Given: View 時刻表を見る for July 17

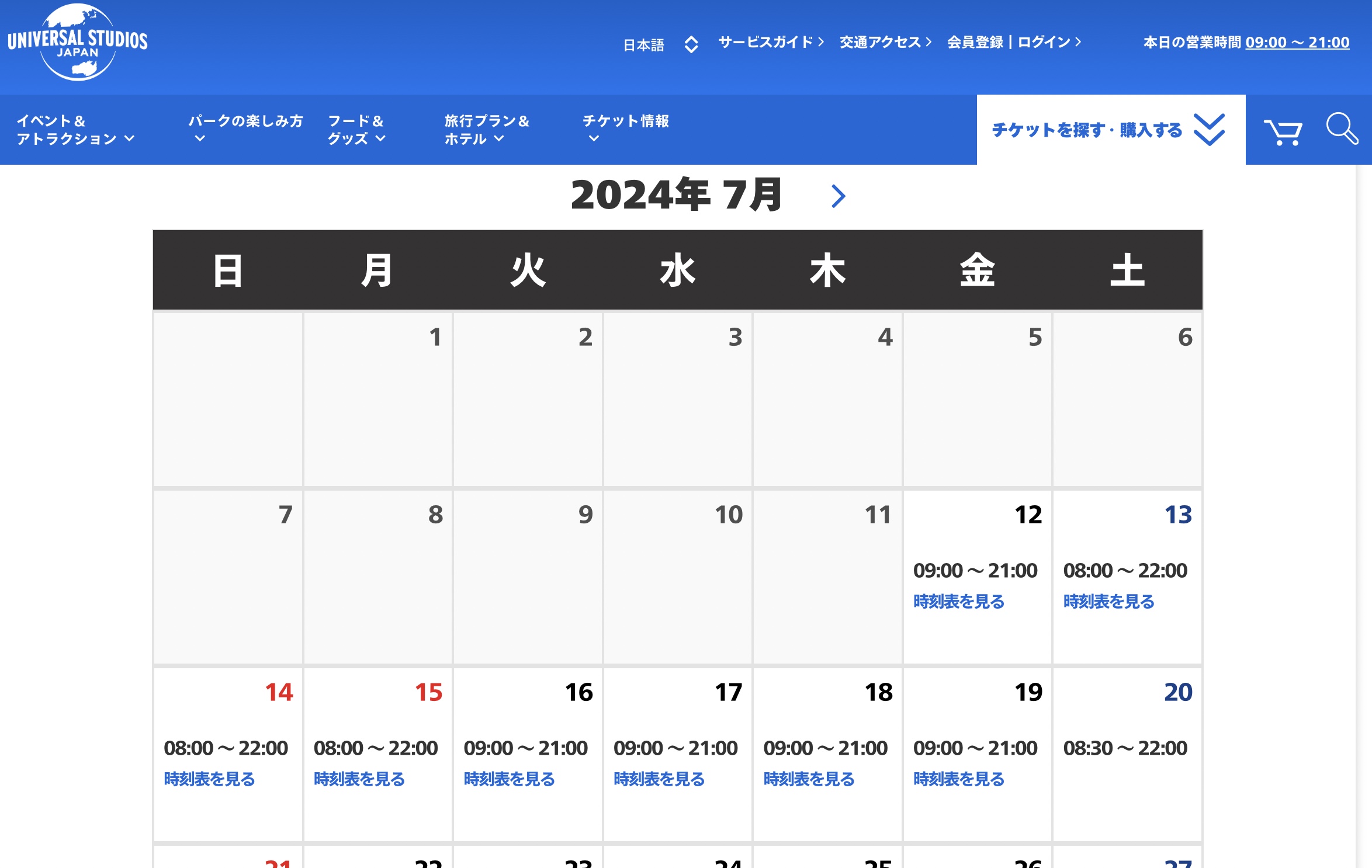Looking at the screenshot, I should tap(659, 779).
